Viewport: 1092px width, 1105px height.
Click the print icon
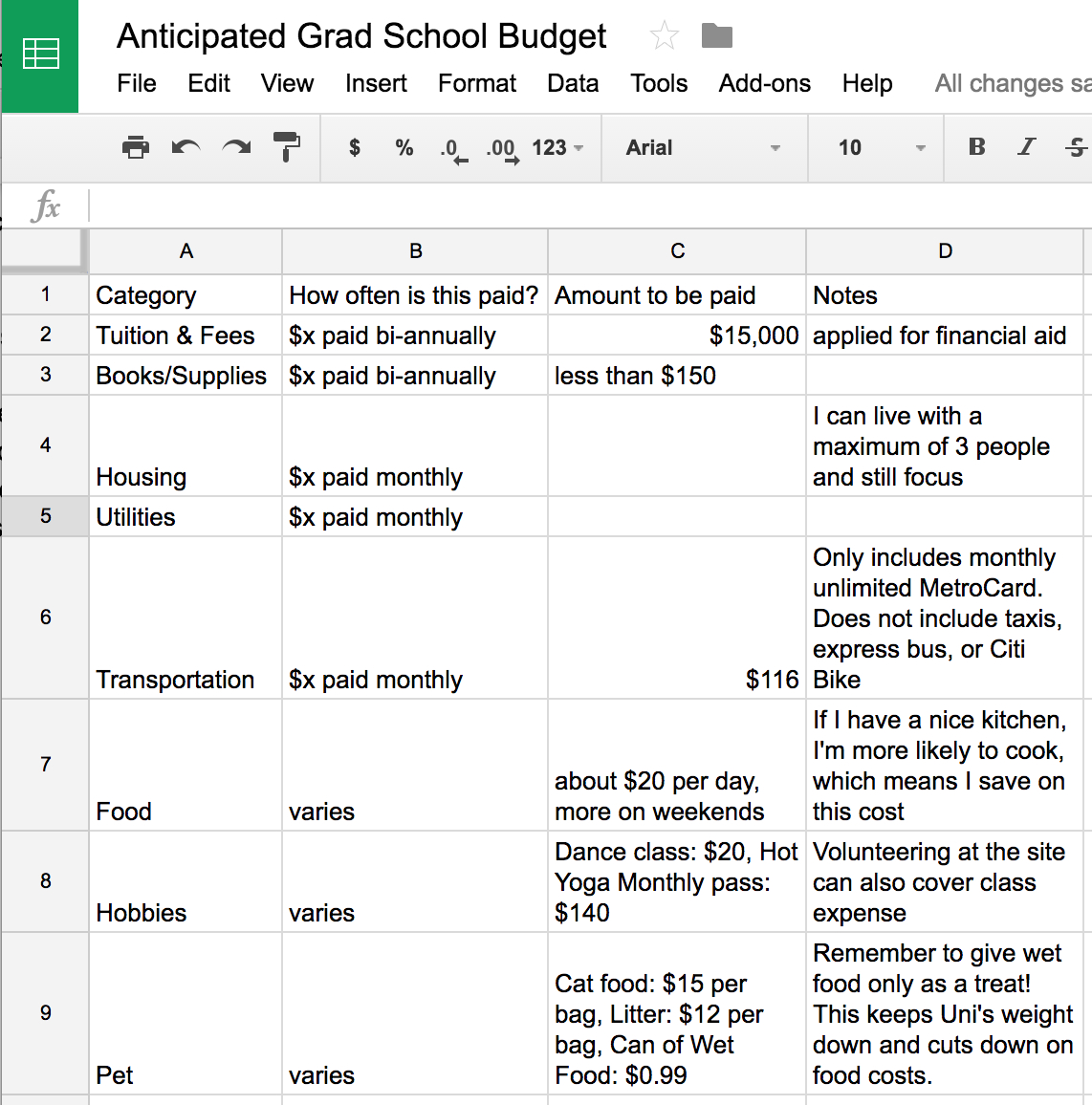136,147
